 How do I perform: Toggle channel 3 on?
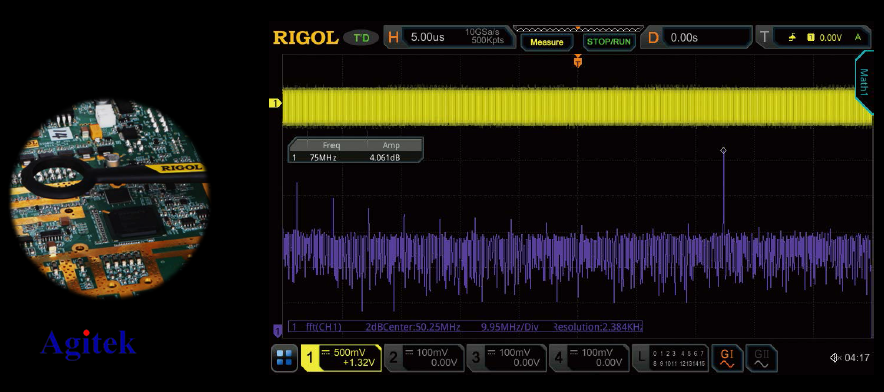[507, 358]
